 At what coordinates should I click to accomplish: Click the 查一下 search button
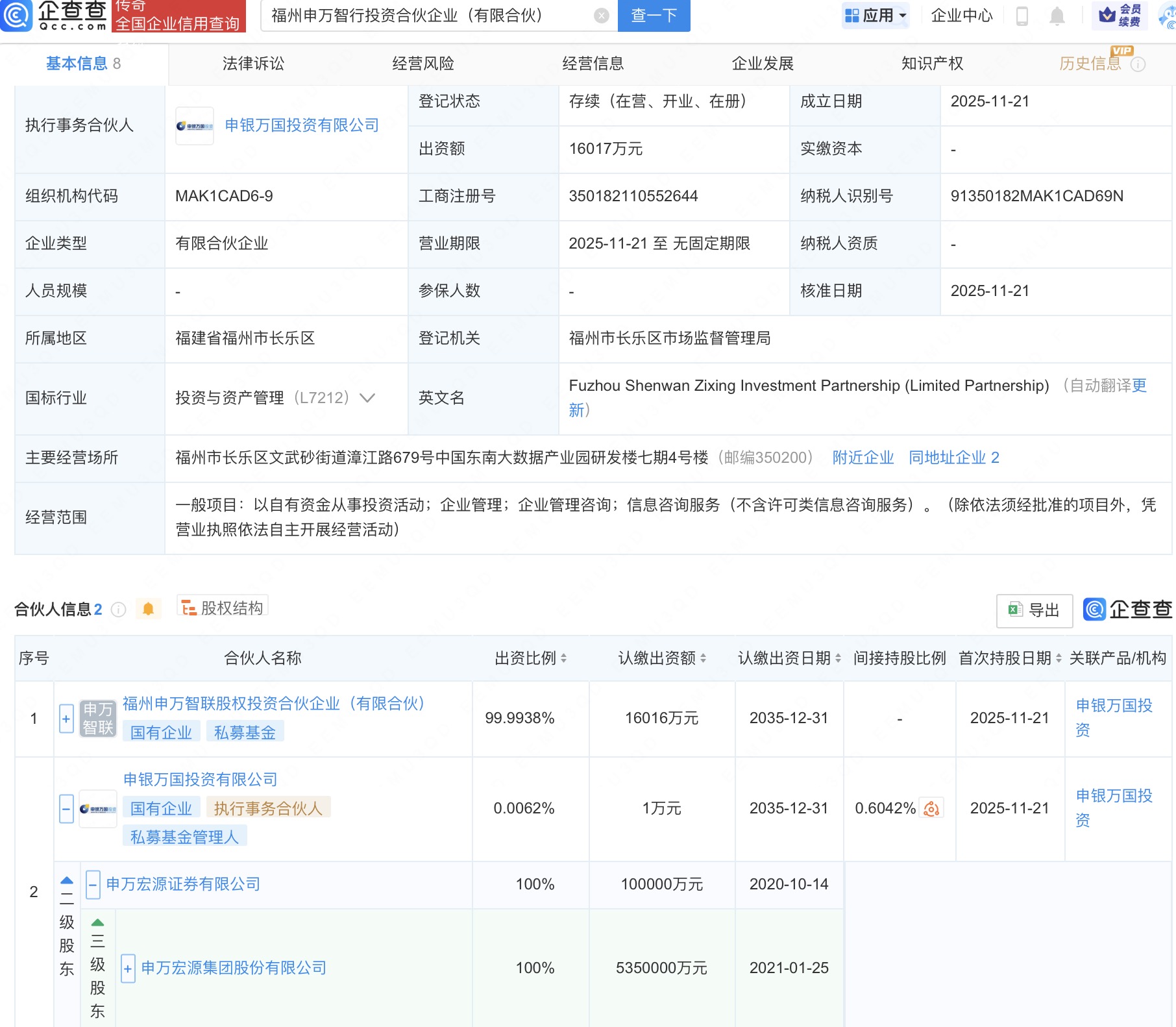point(654,16)
